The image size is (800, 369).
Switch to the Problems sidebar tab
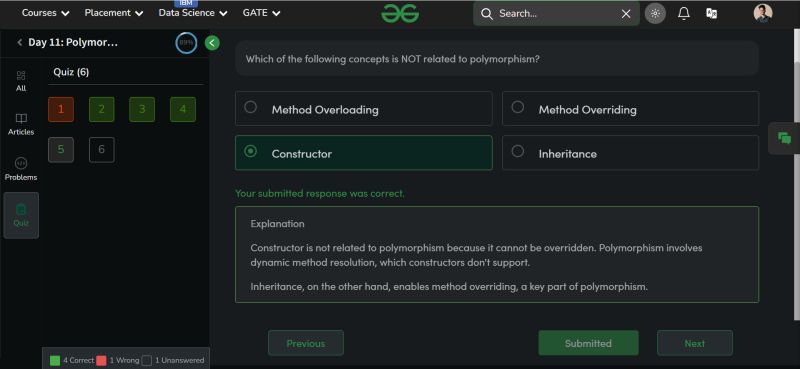point(21,169)
